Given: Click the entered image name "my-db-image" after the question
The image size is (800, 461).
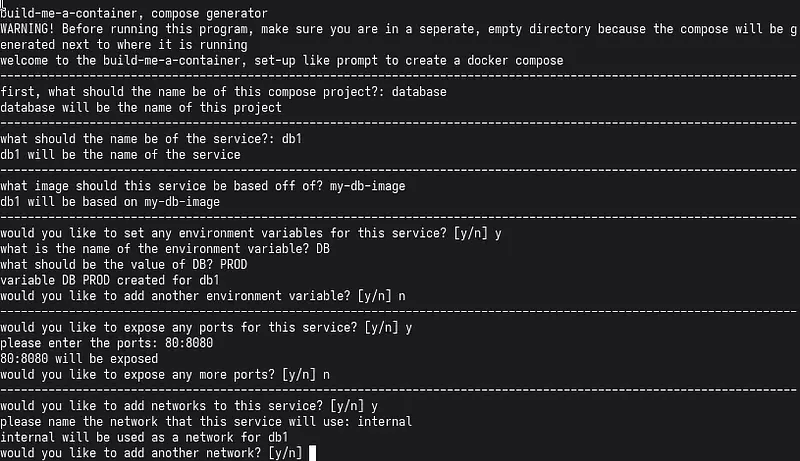Looking at the screenshot, I should pos(367,186).
